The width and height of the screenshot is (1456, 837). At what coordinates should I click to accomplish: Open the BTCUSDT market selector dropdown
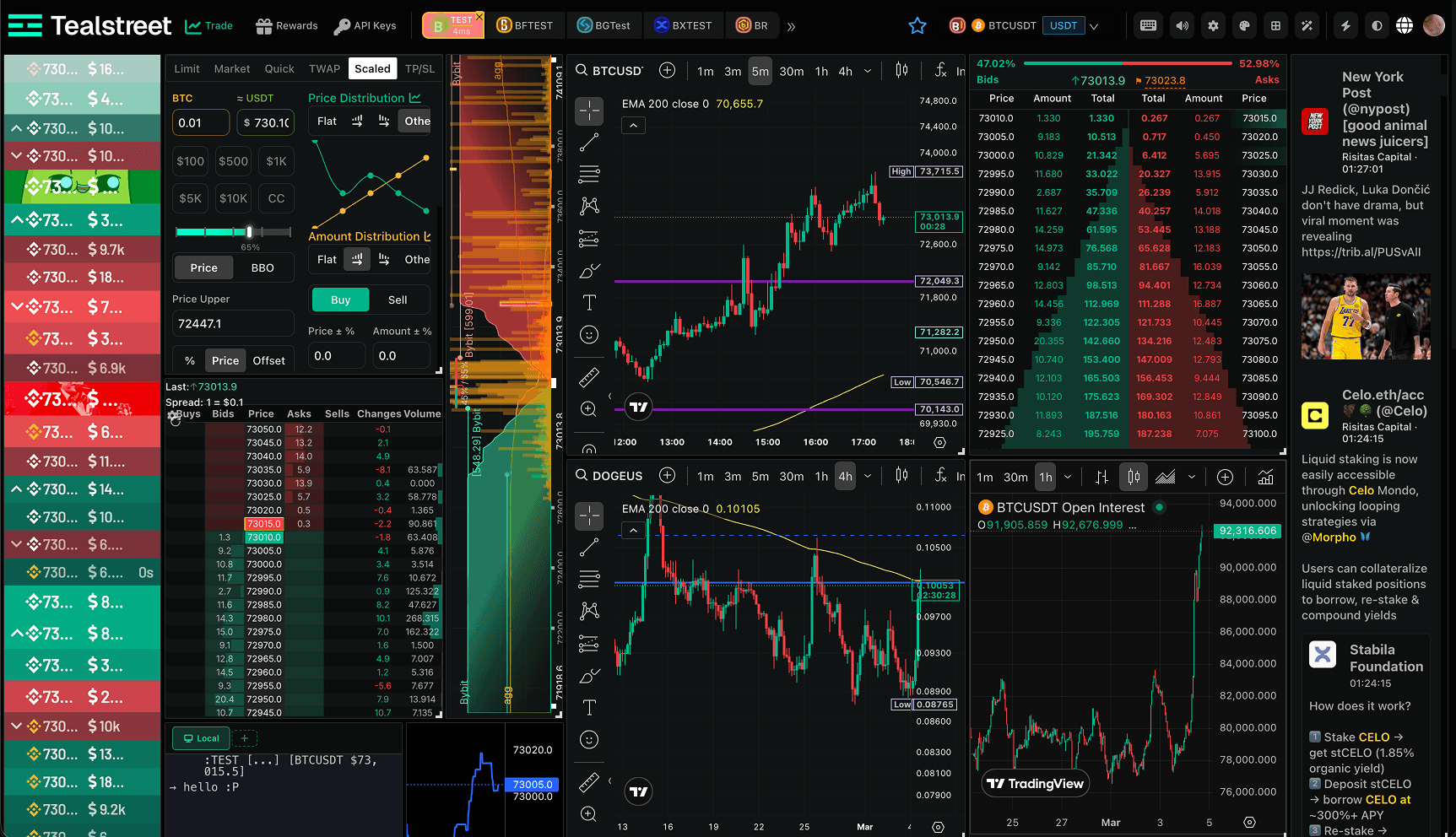(x=1094, y=26)
